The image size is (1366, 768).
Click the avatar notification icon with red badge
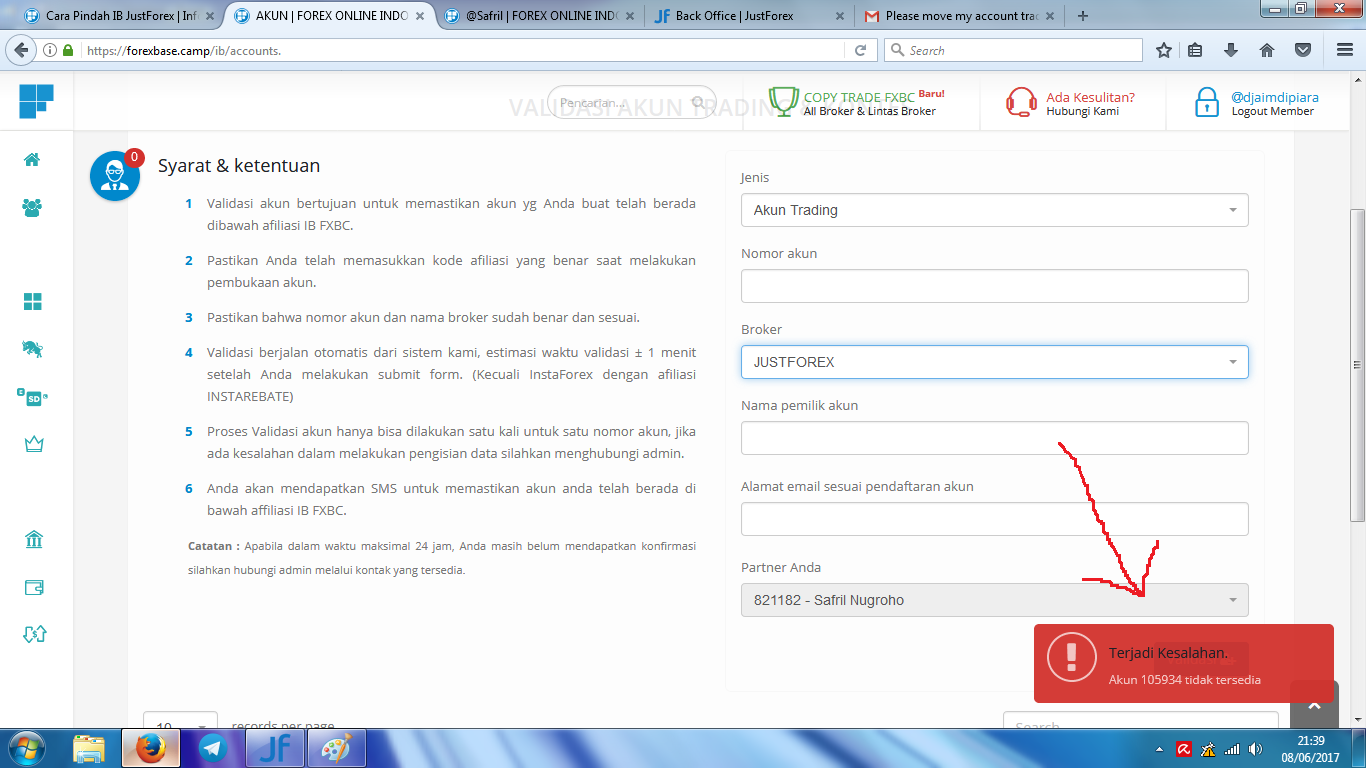pyautogui.click(x=115, y=176)
